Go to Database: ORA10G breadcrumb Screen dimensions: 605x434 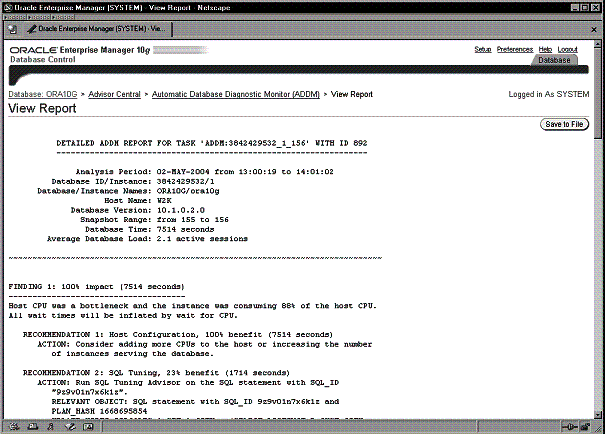pos(43,94)
